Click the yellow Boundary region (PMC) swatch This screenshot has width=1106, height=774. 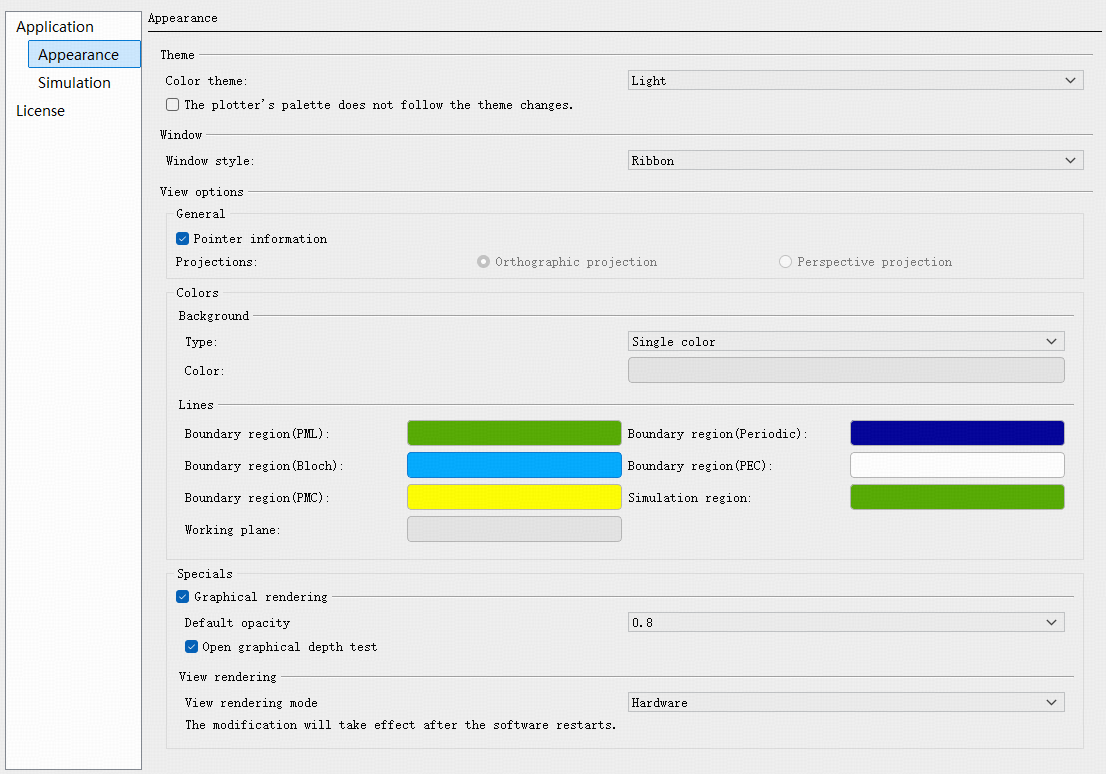tap(514, 497)
